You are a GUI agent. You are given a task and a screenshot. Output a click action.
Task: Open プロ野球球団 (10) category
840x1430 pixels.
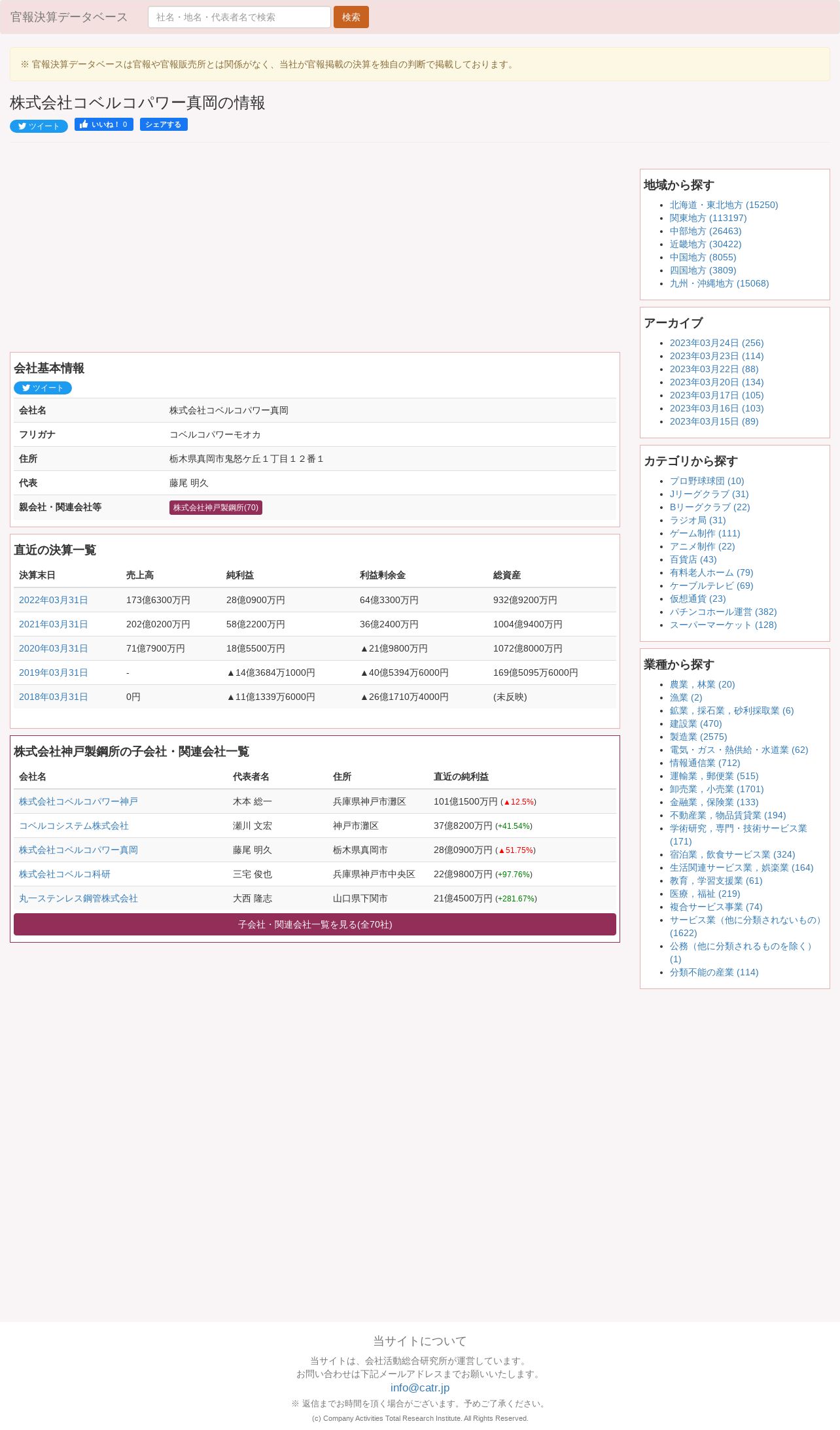click(x=707, y=481)
